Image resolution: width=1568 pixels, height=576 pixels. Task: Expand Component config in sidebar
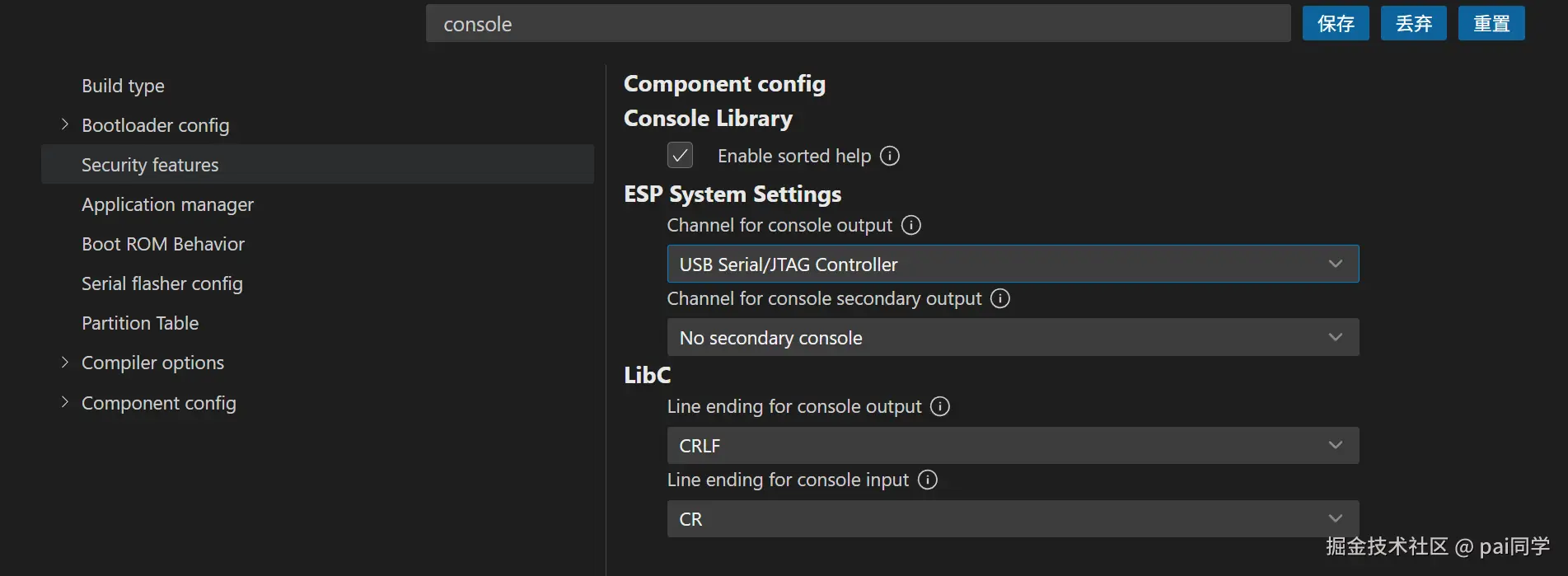click(x=65, y=403)
